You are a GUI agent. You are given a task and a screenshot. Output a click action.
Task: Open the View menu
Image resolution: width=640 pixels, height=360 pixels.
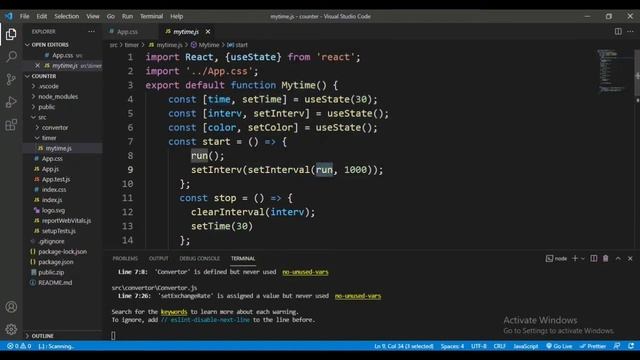[93, 16]
